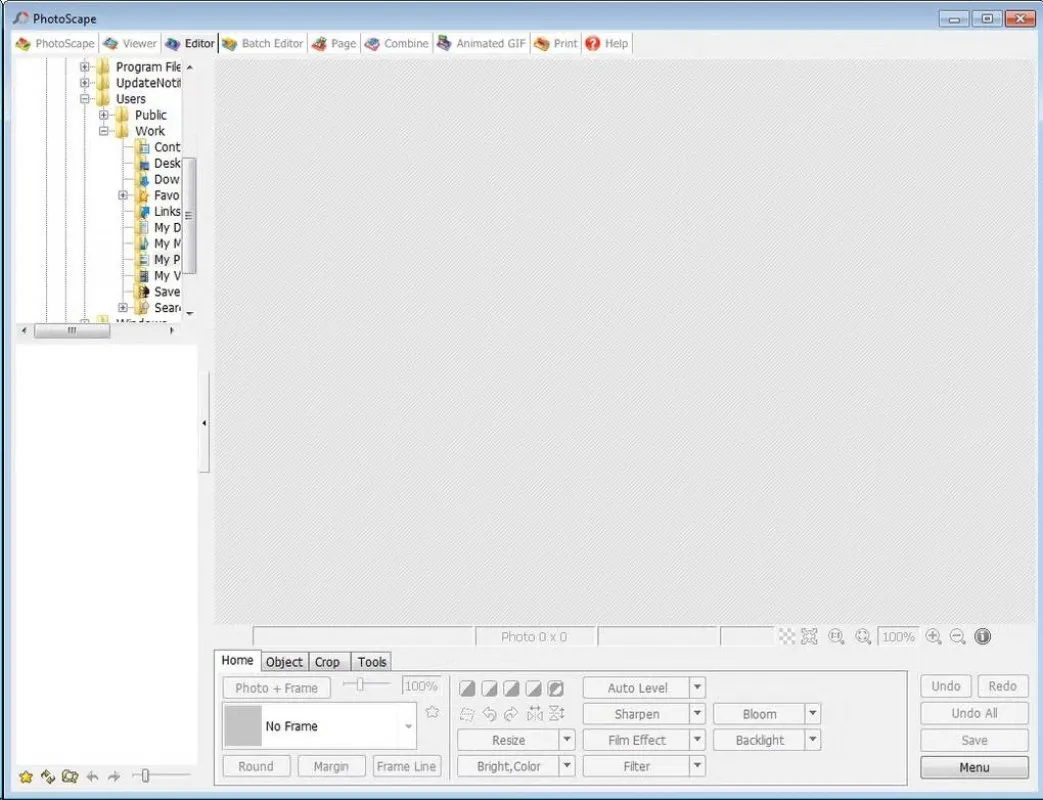This screenshot has width=1043, height=800.
Task: Open the Print tab
Action: click(x=556, y=43)
